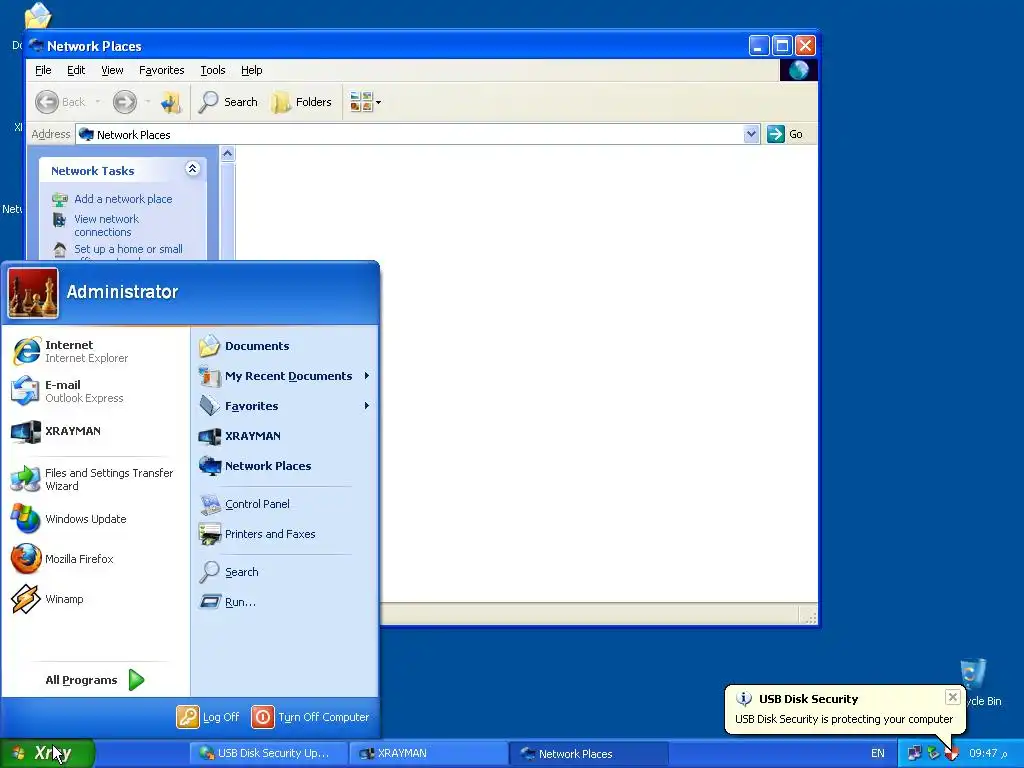Image resolution: width=1024 pixels, height=768 pixels.
Task: Click Search button in Explorer toolbar
Action: tap(228, 102)
